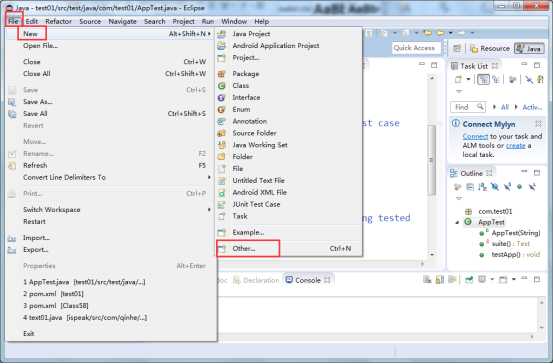Expand Switch Workspace submenu
The height and width of the screenshot is (364, 553).
pos(111,210)
